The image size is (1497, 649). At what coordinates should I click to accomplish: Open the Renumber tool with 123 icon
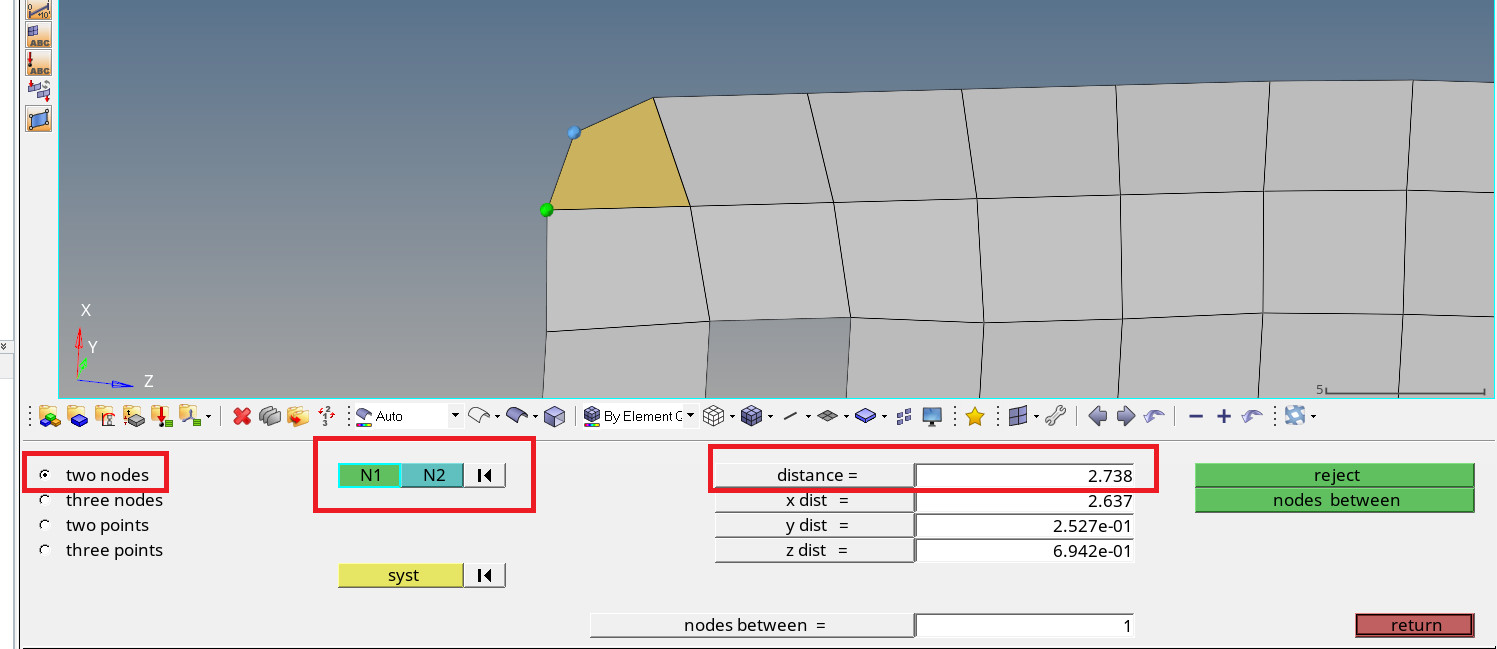click(x=325, y=416)
